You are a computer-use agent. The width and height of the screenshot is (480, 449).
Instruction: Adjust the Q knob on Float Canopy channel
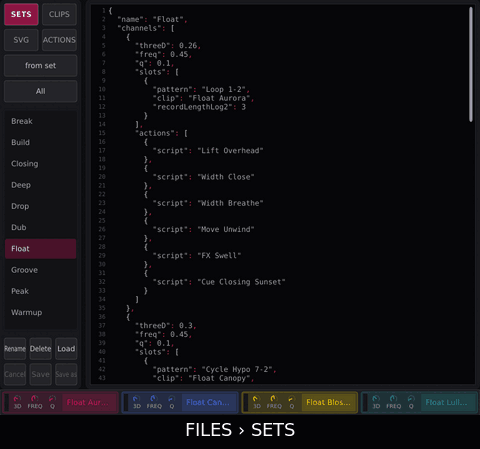coord(172,402)
